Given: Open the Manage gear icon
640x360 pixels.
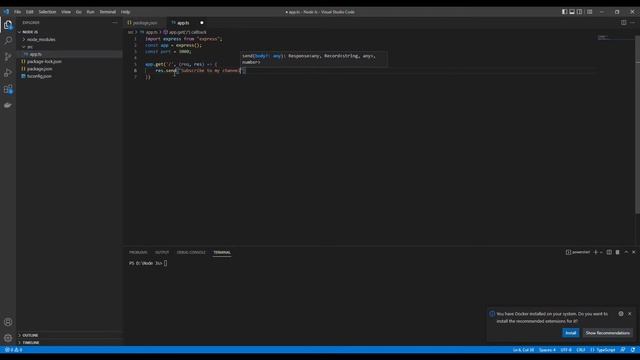Looking at the screenshot, I should point(8,338).
